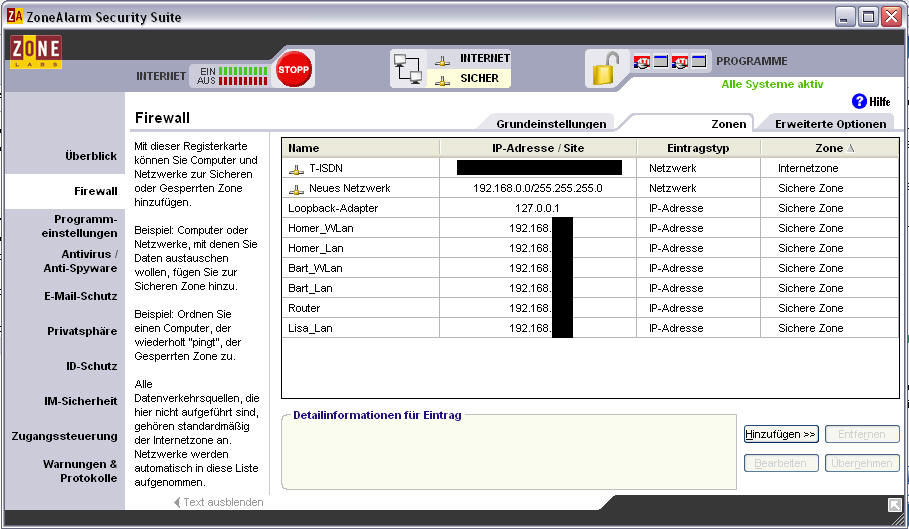Open Antivirus / Anti-Spyware section
Image resolution: width=909 pixels, height=529 pixels.
click(x=81, y=261)
